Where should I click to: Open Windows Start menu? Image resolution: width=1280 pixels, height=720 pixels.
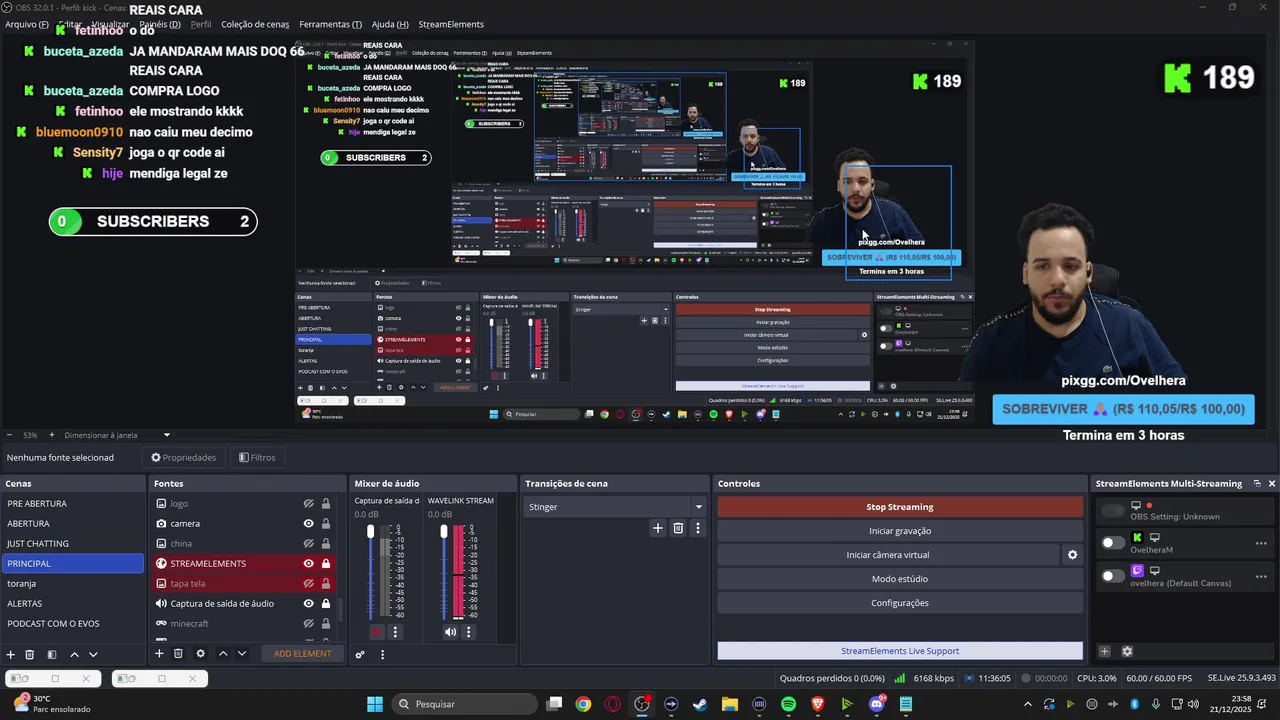(375, 704)
